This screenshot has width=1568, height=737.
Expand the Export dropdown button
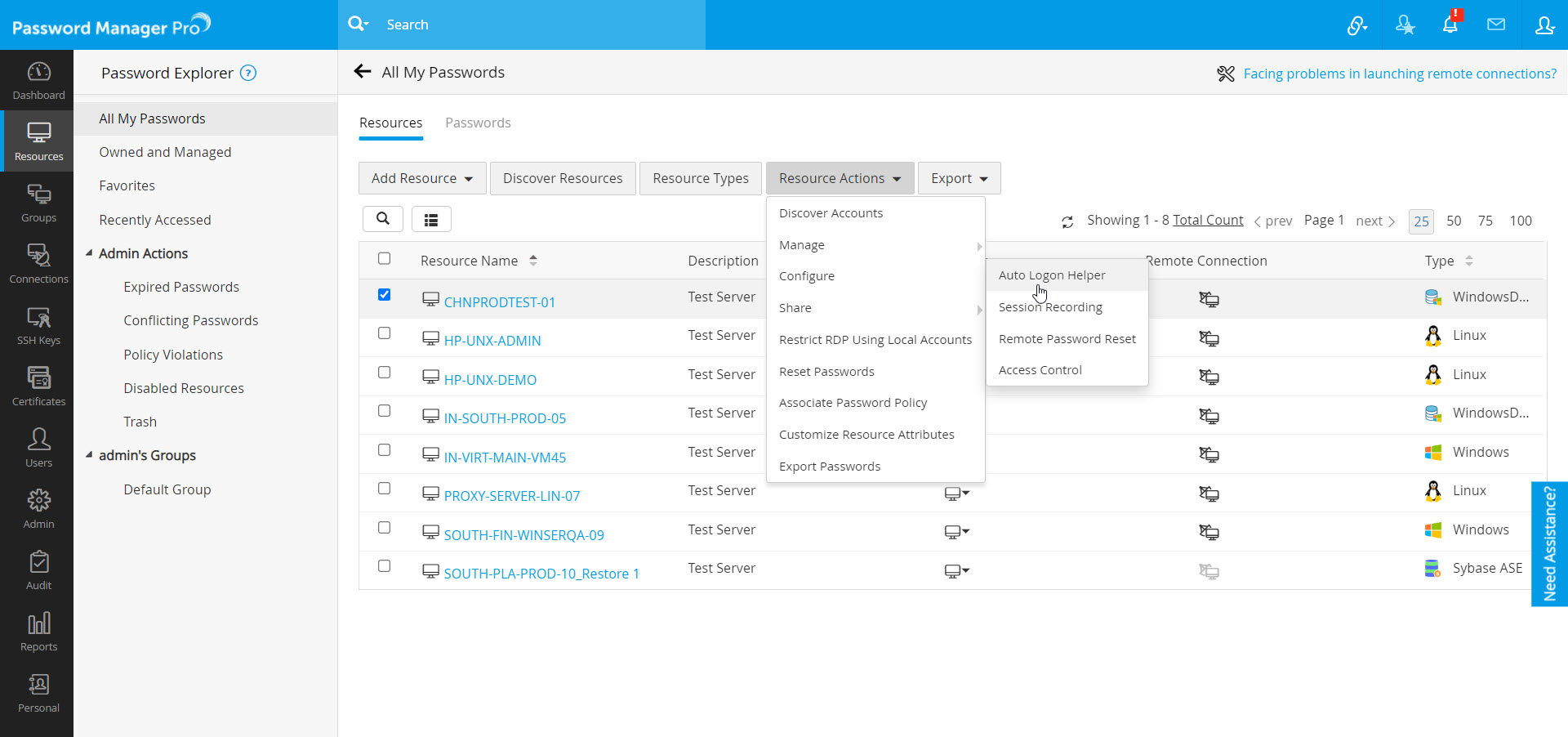[960, 178]
